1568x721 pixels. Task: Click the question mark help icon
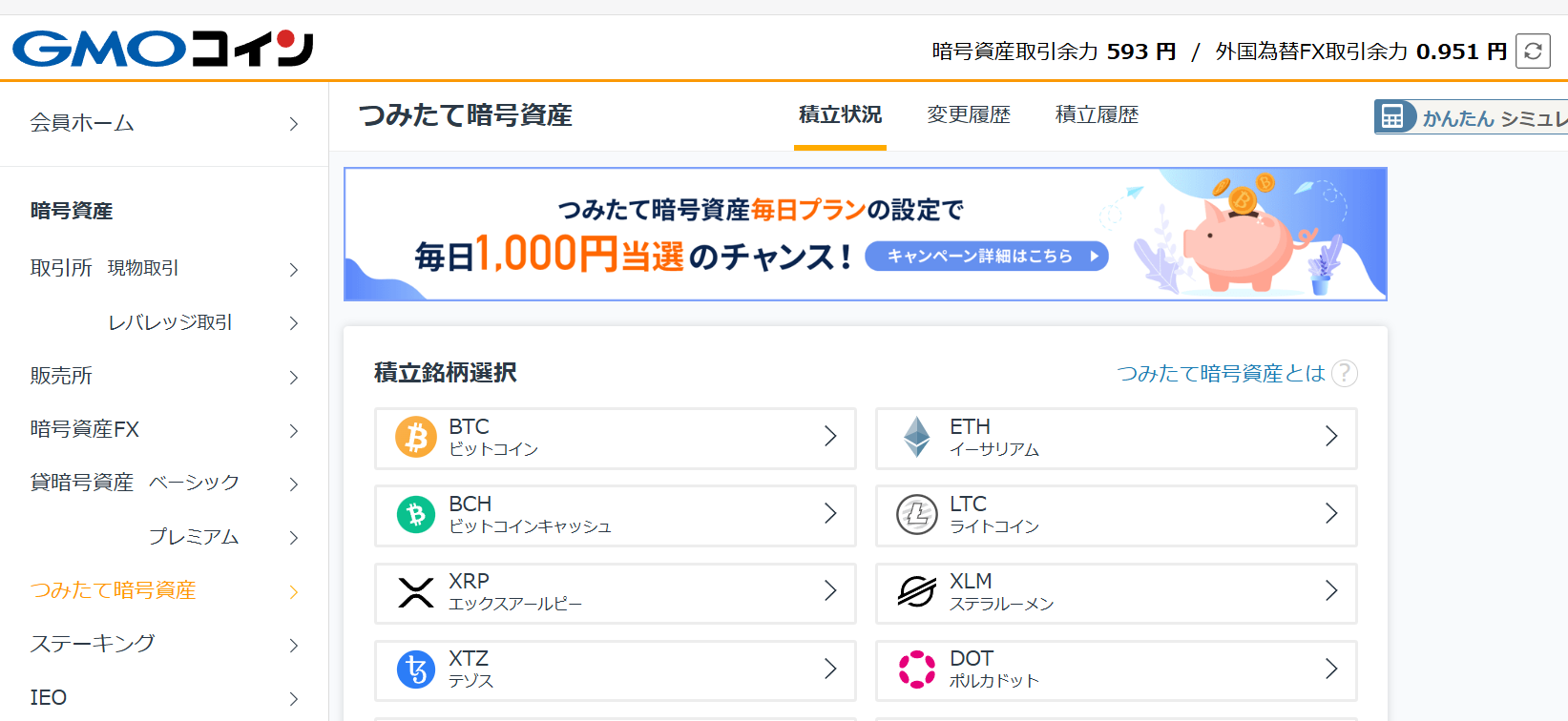(x=1345, y=373)
